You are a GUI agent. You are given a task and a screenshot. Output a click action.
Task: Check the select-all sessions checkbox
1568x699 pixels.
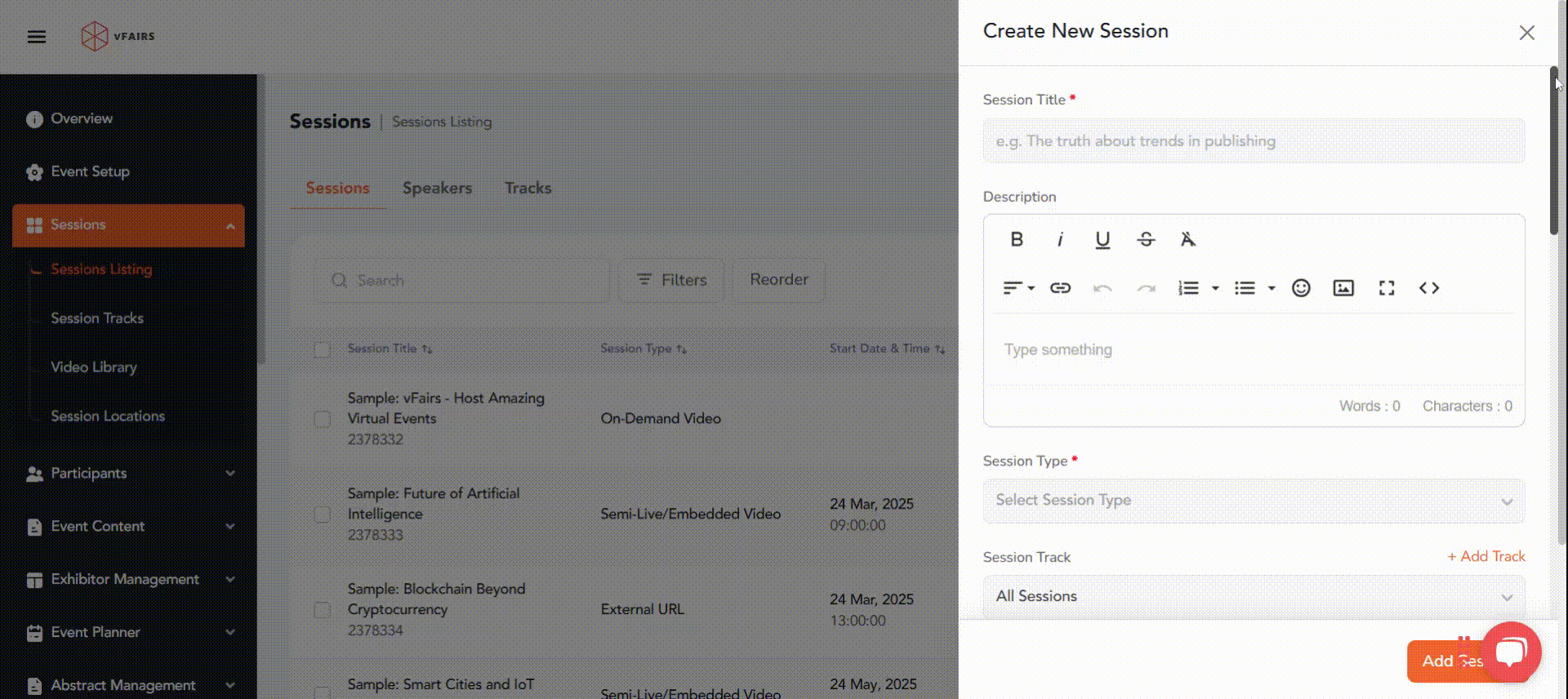323,349
